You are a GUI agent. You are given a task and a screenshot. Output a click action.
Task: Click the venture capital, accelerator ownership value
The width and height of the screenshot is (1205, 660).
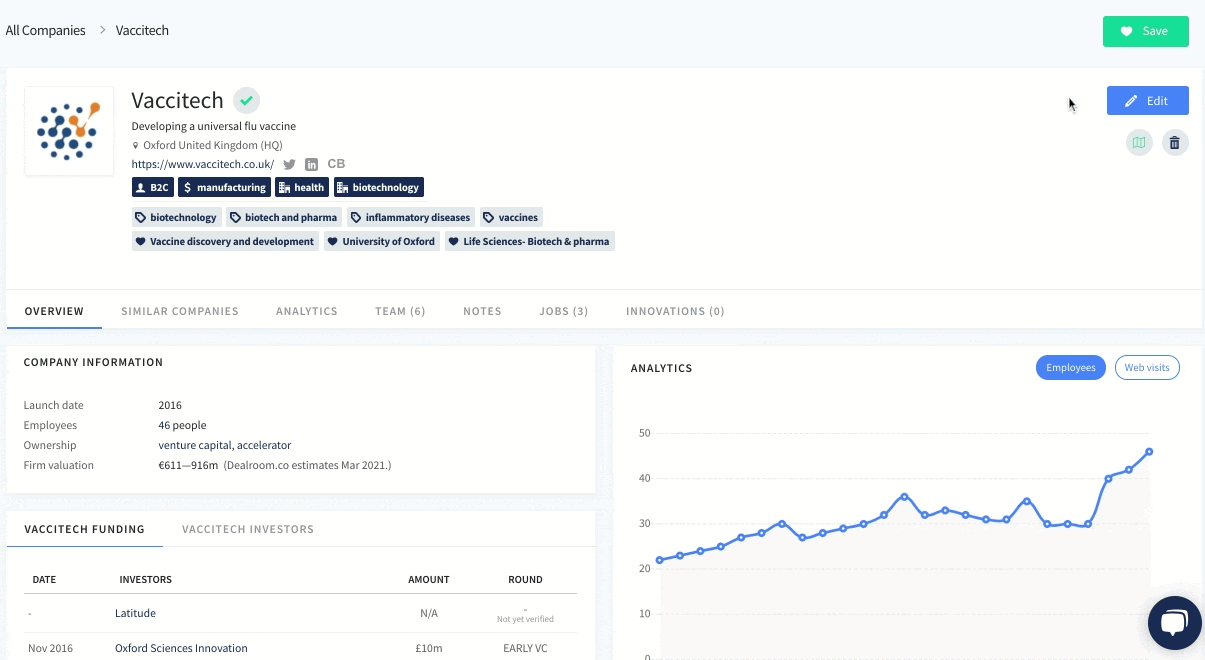[224, 445]
